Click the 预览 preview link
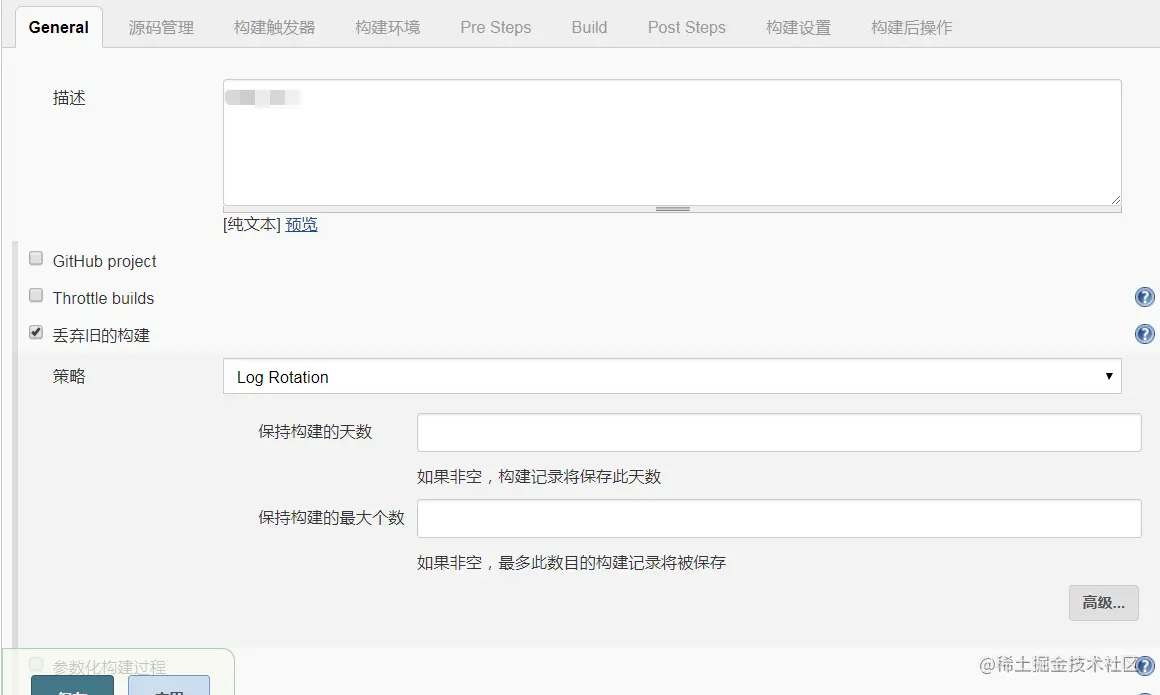The image size is (1160, 695). point(301,224)
